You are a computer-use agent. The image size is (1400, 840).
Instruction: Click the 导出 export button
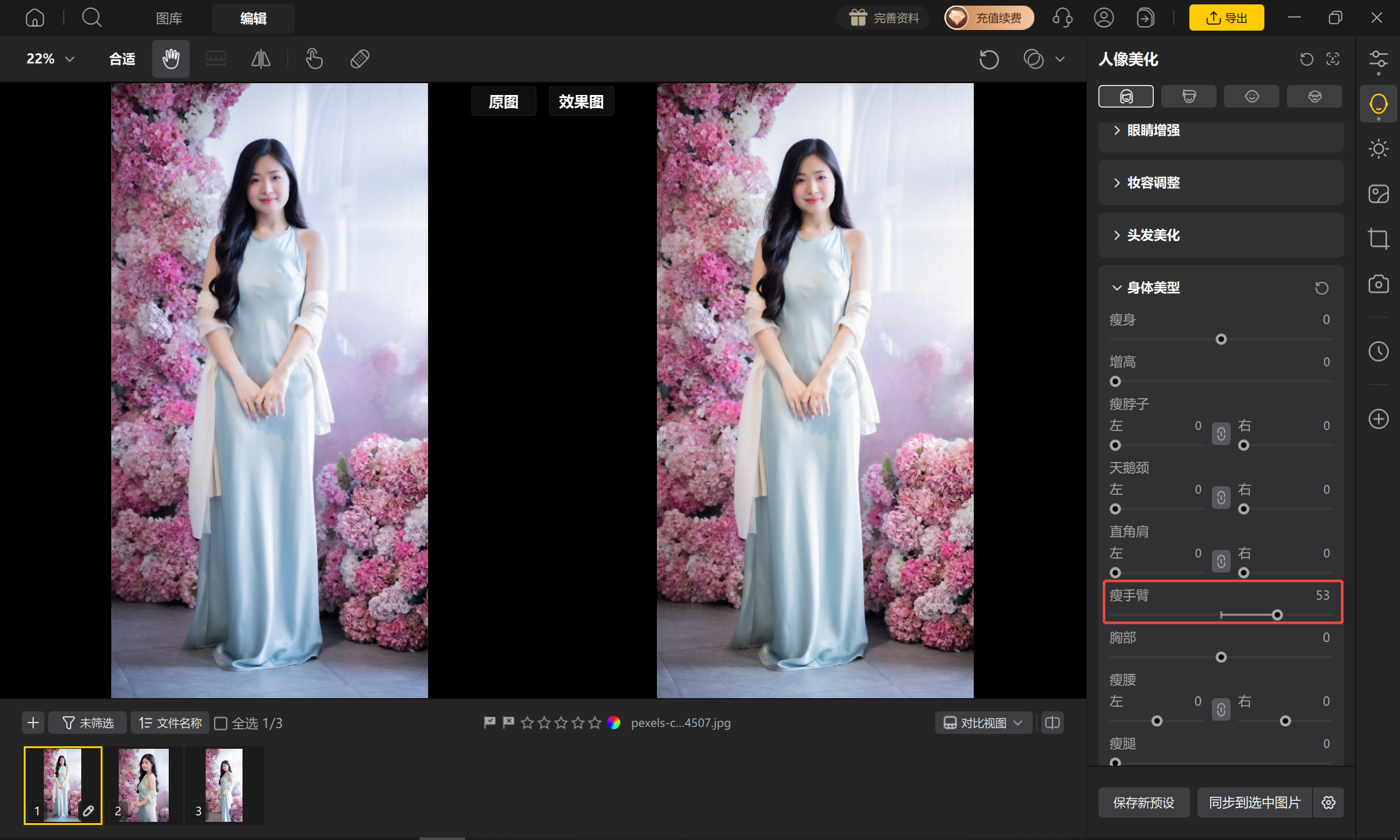pyautogui.click(x=1226, y=17)
